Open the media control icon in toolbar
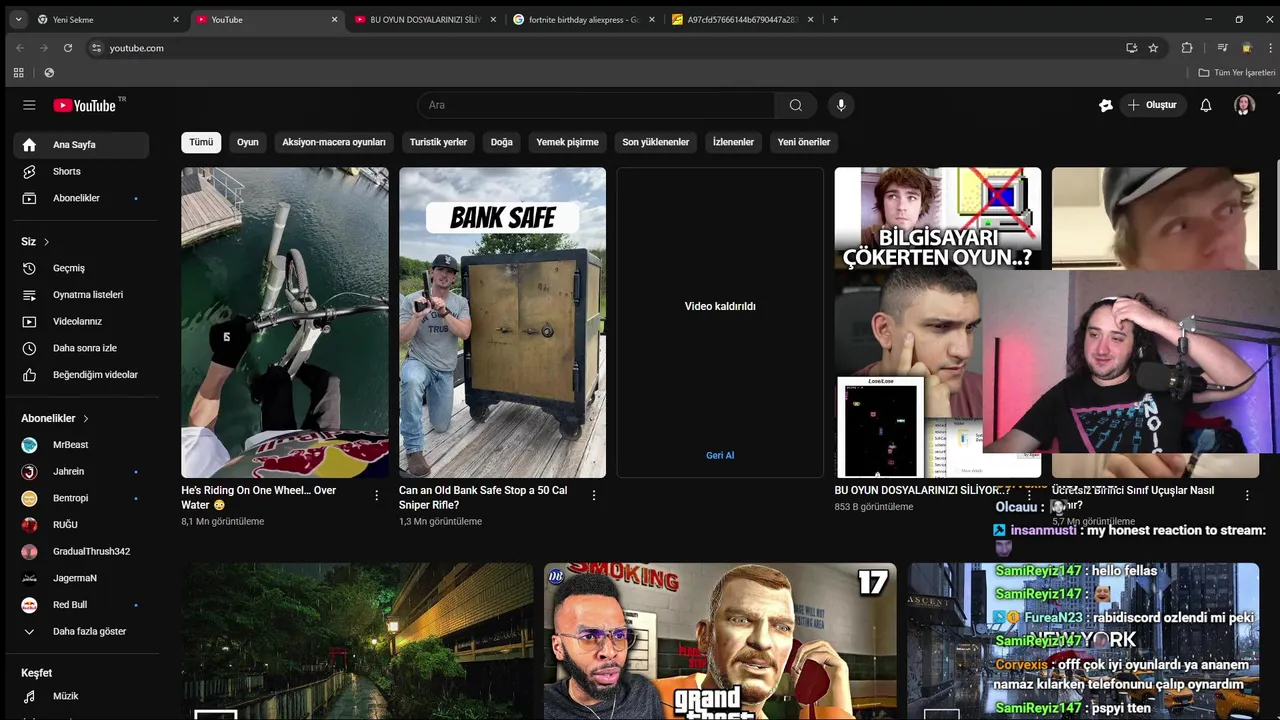 (x=1222, y=48)
